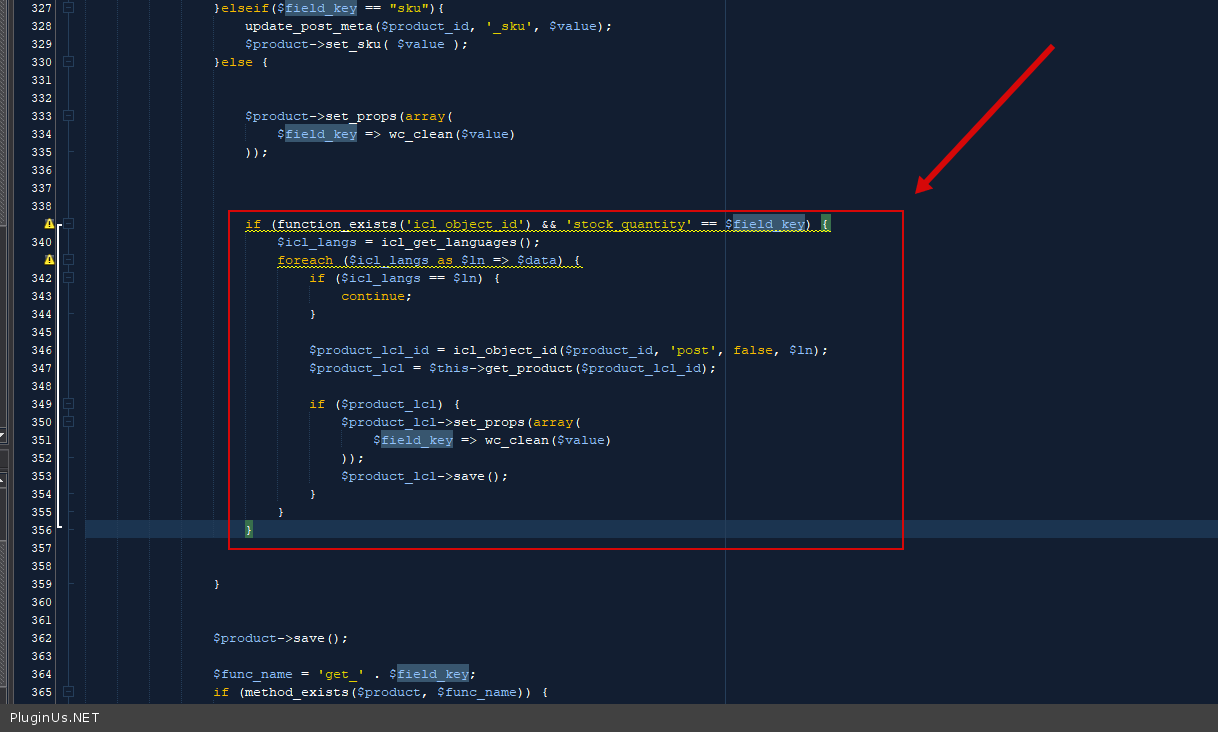Click line number 364 in the gutter
Screen dimensions: 1218x732
coord(41,674)
